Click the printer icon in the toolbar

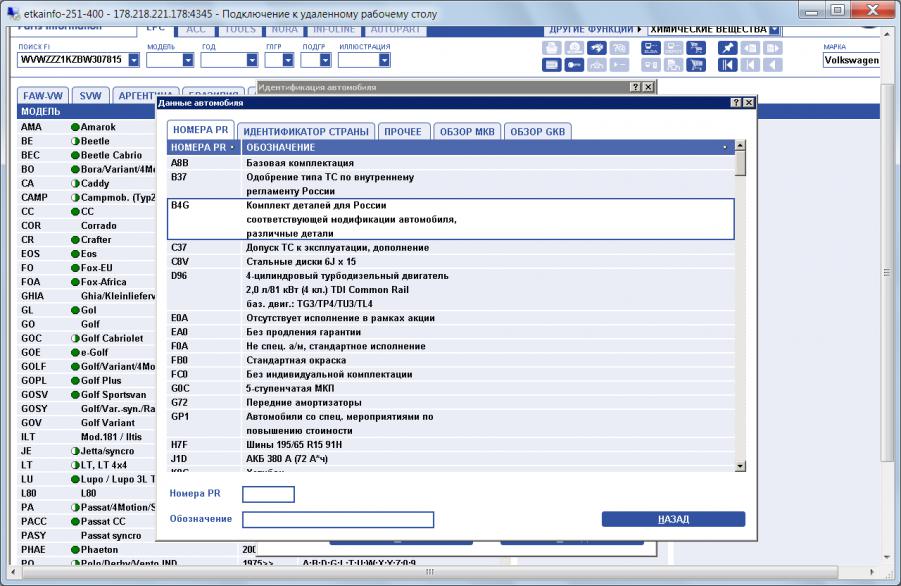pyautogui.click(x=552, y=48)
